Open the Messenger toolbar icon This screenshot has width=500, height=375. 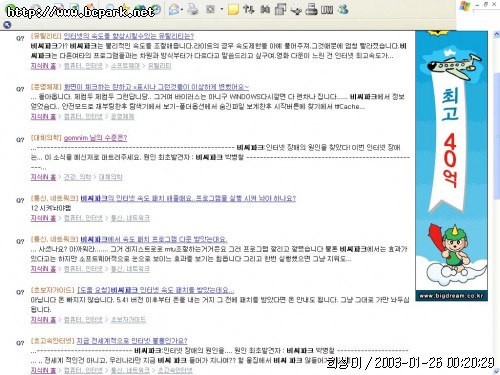click(343, 9)
